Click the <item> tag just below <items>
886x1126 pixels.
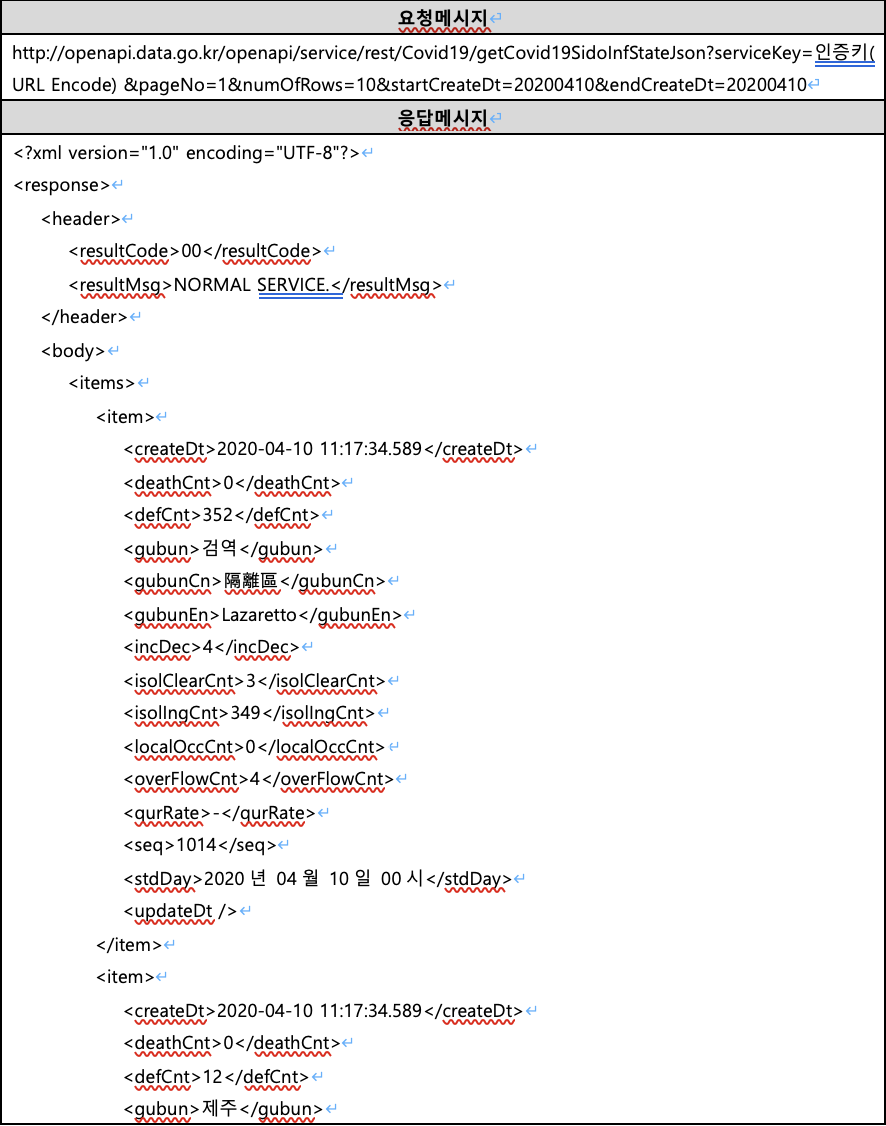(125, 417)
